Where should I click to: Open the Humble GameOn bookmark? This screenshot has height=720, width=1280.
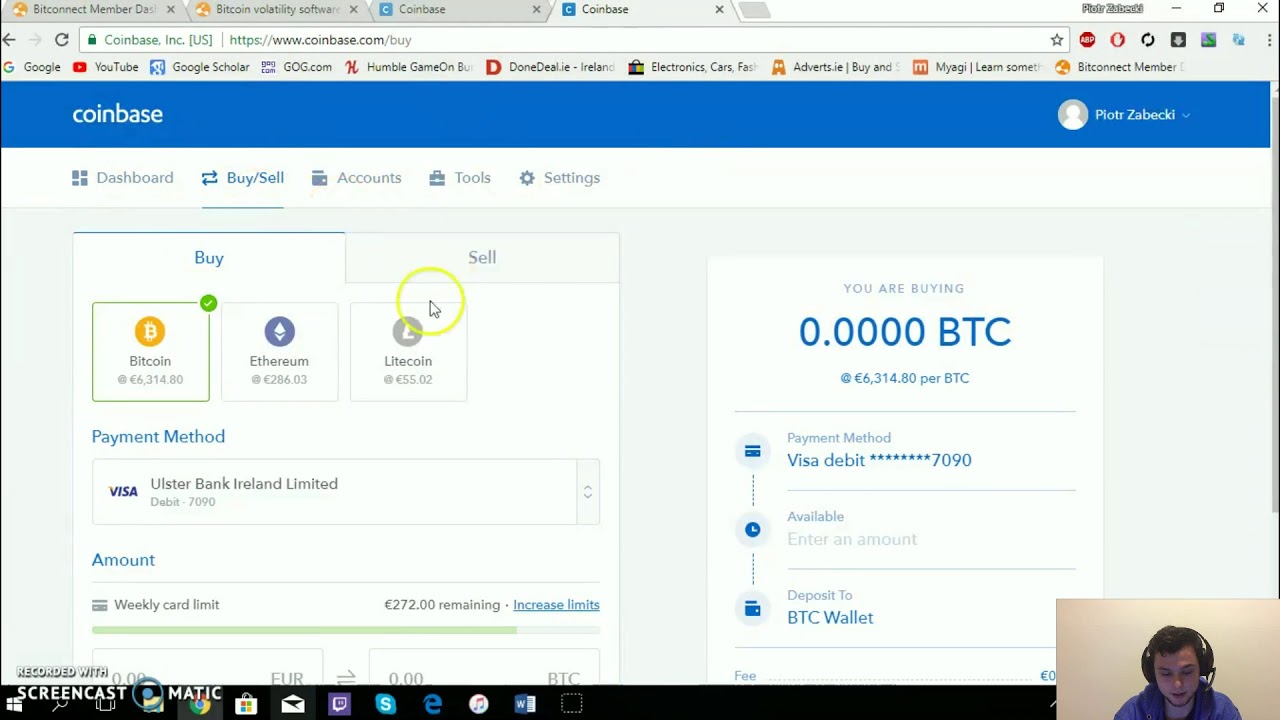[408, 67]
